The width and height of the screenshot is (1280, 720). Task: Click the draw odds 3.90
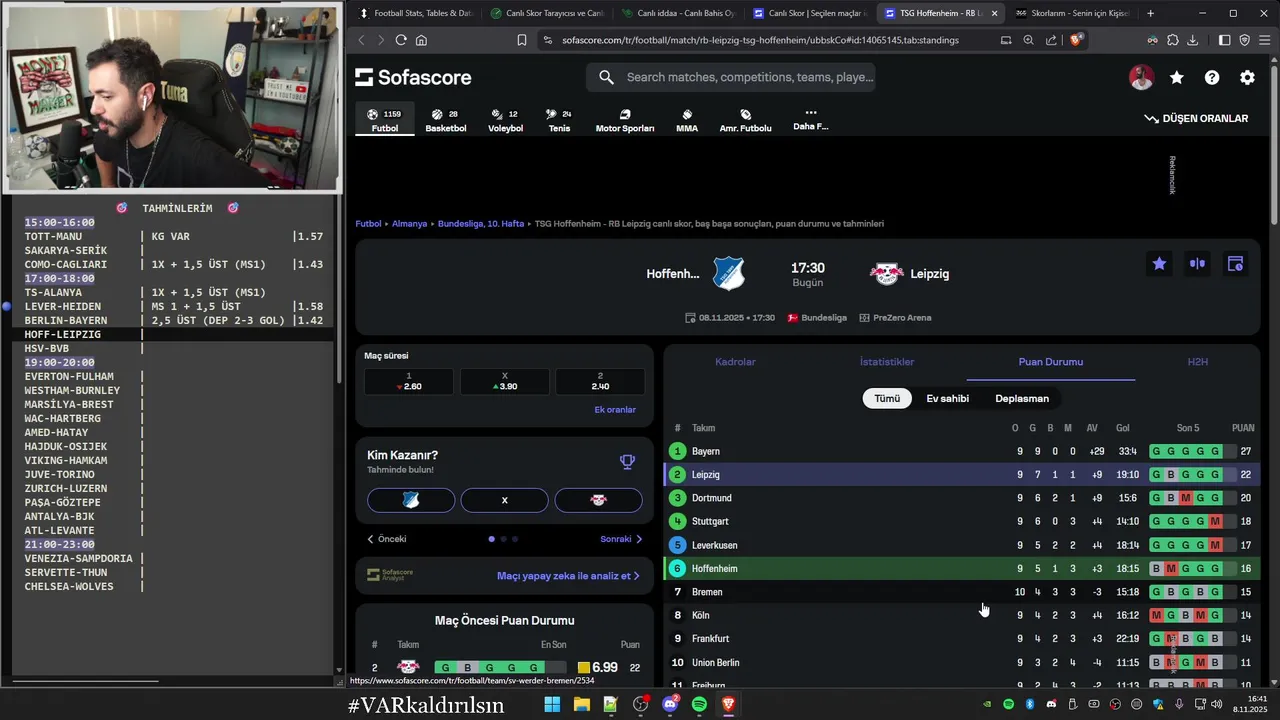[x=505, y=382]
